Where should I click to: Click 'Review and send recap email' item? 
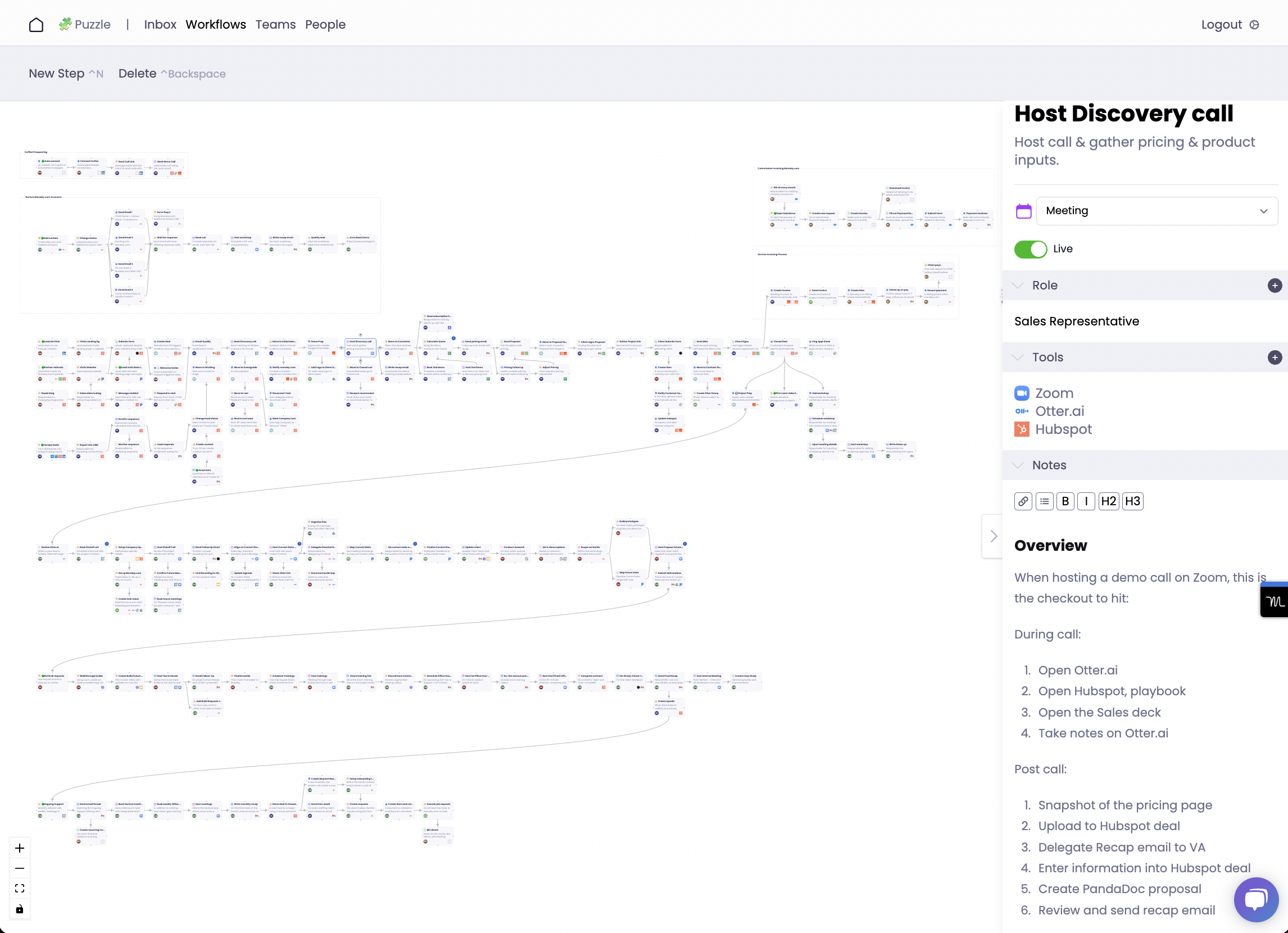tap(1127, 911)
